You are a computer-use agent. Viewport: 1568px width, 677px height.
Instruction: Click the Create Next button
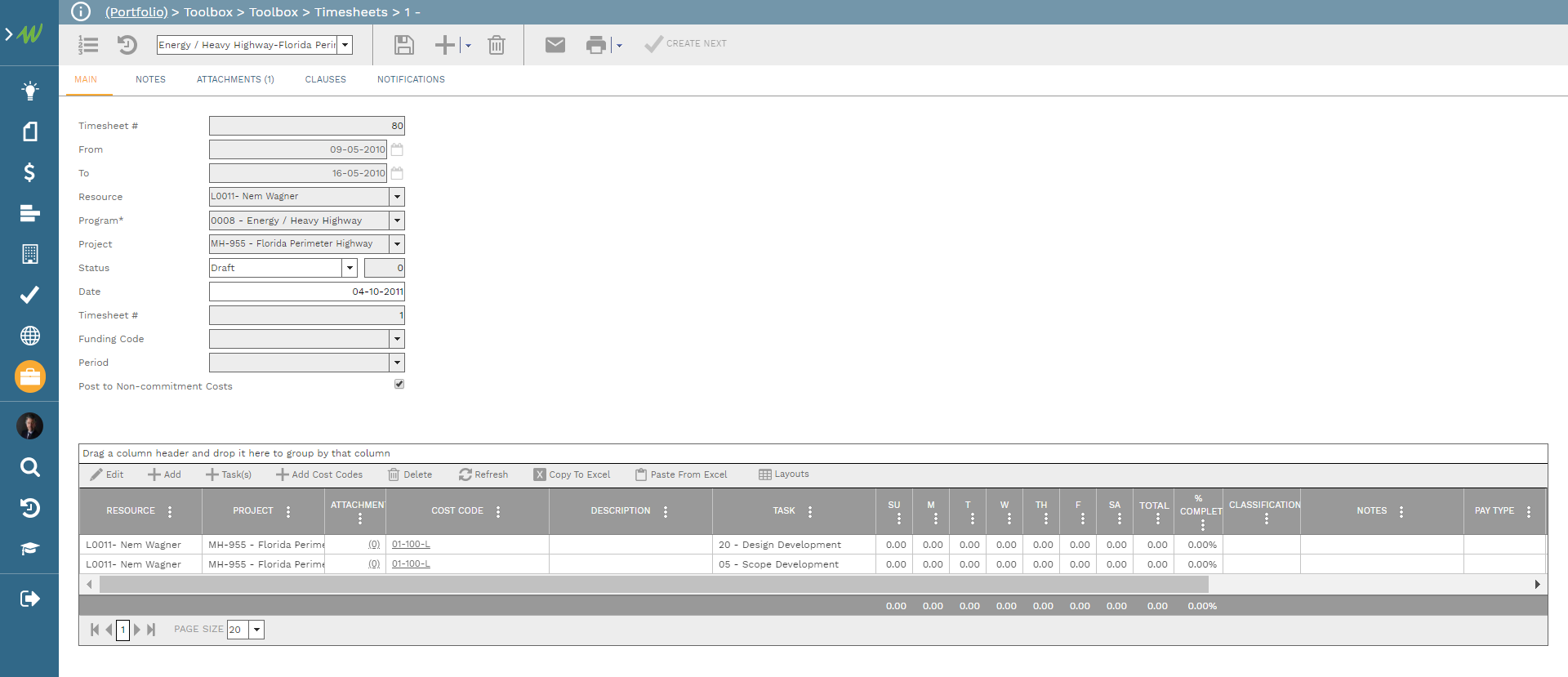(x=686, y=44)
